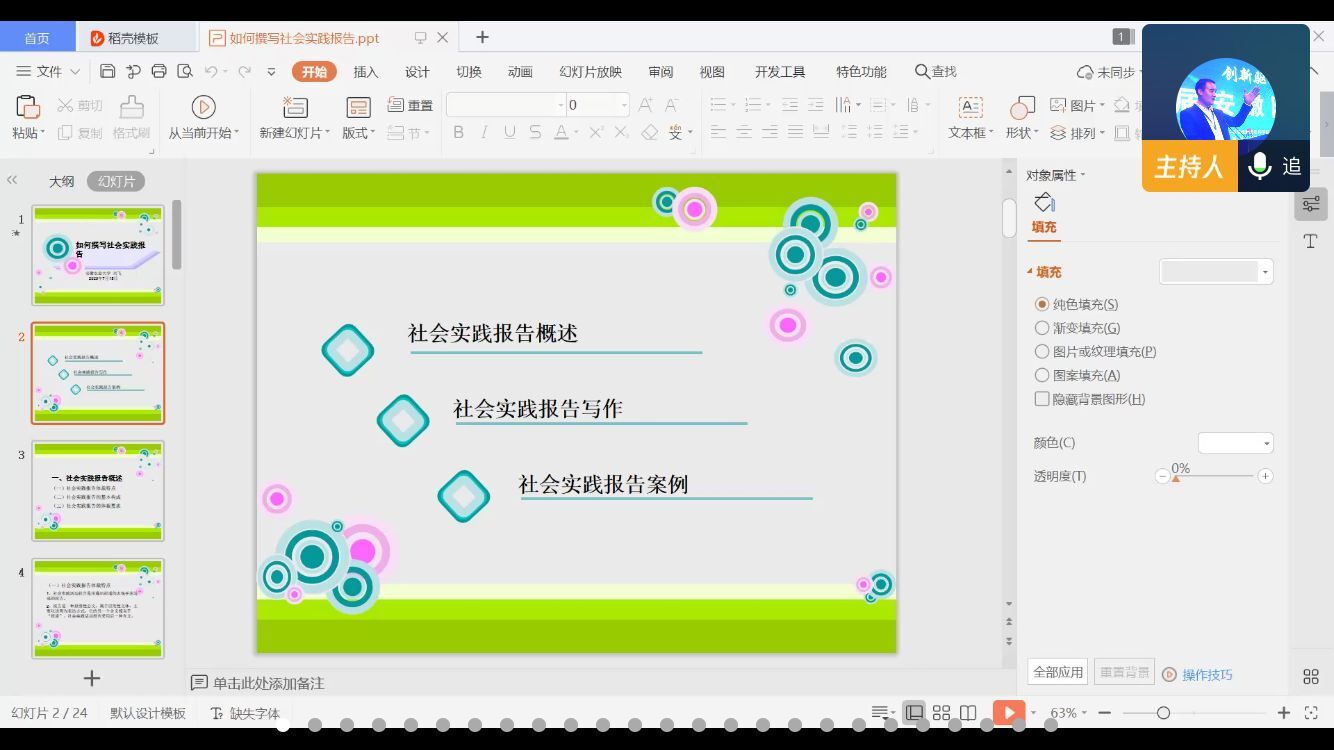Switch to slide sorter view icon
Screen dimensions: 1334x750
coord(941,713)
